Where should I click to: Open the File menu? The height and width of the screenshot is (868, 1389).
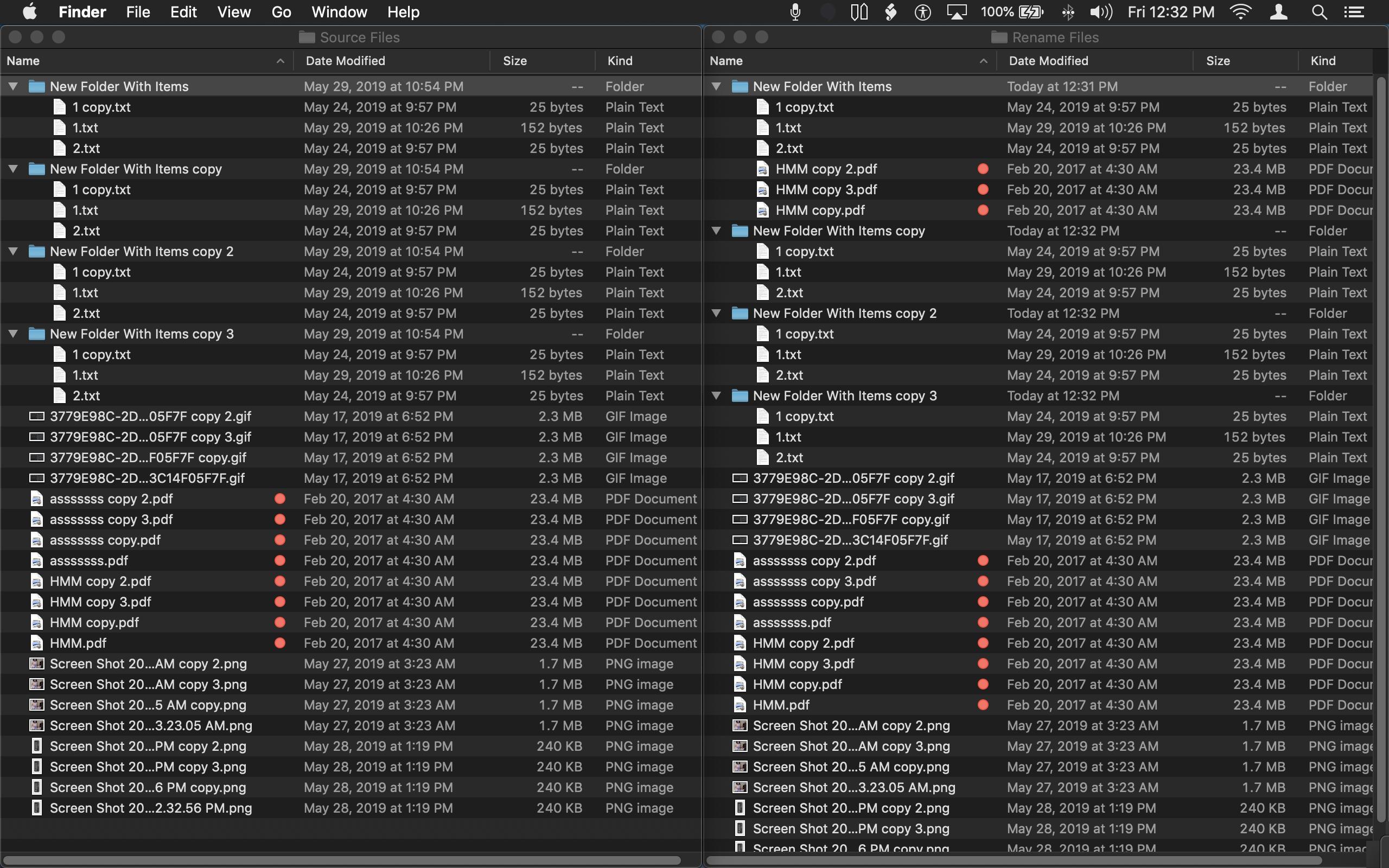[138, 12]
